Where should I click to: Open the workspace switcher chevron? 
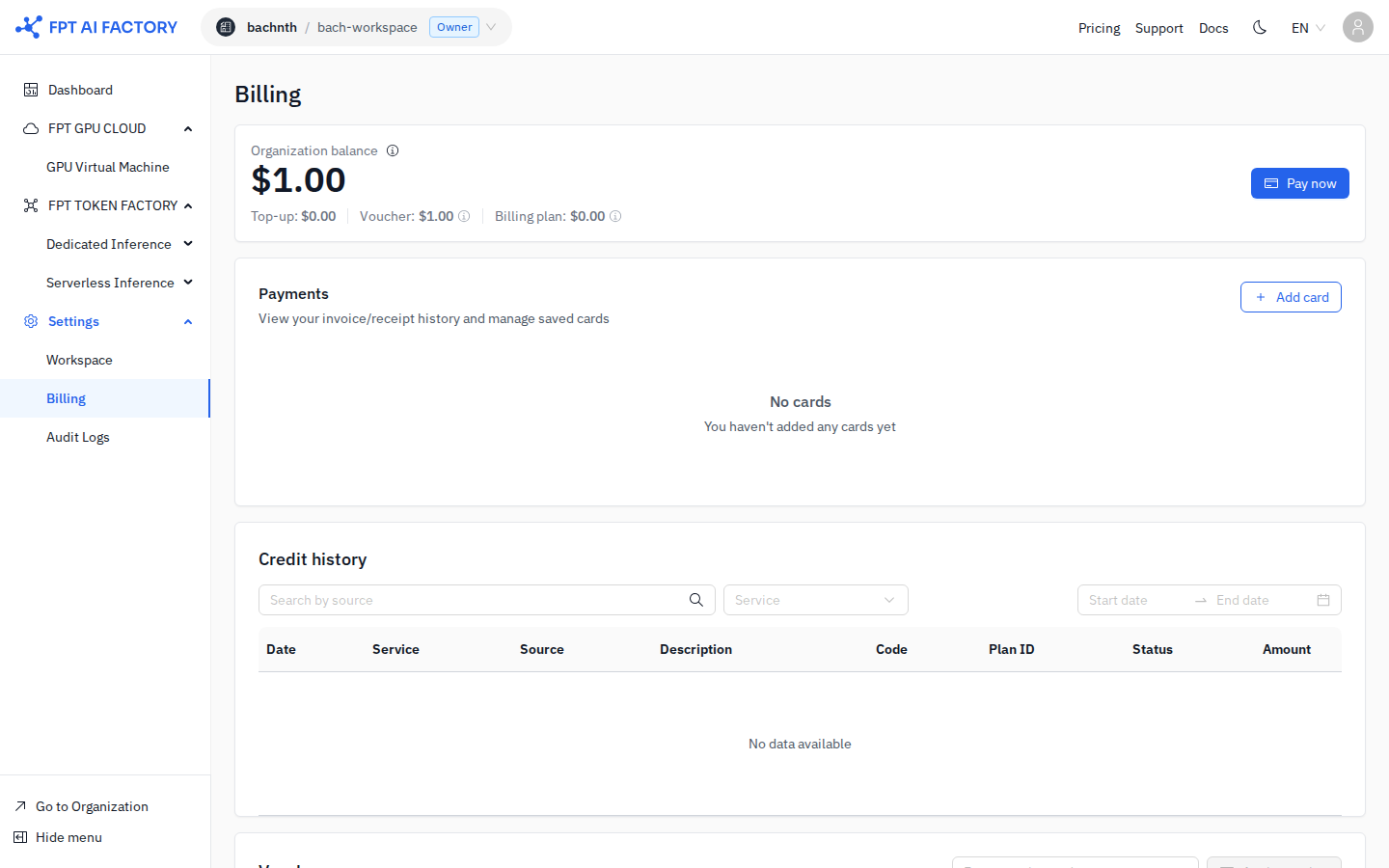(x=491, y=27)
